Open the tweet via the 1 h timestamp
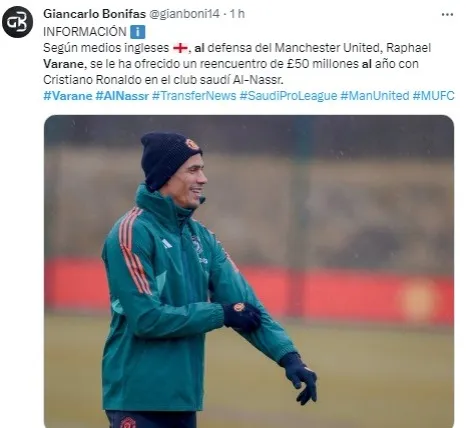This screenshot has width=466, height=428. [x=237, y=14]
